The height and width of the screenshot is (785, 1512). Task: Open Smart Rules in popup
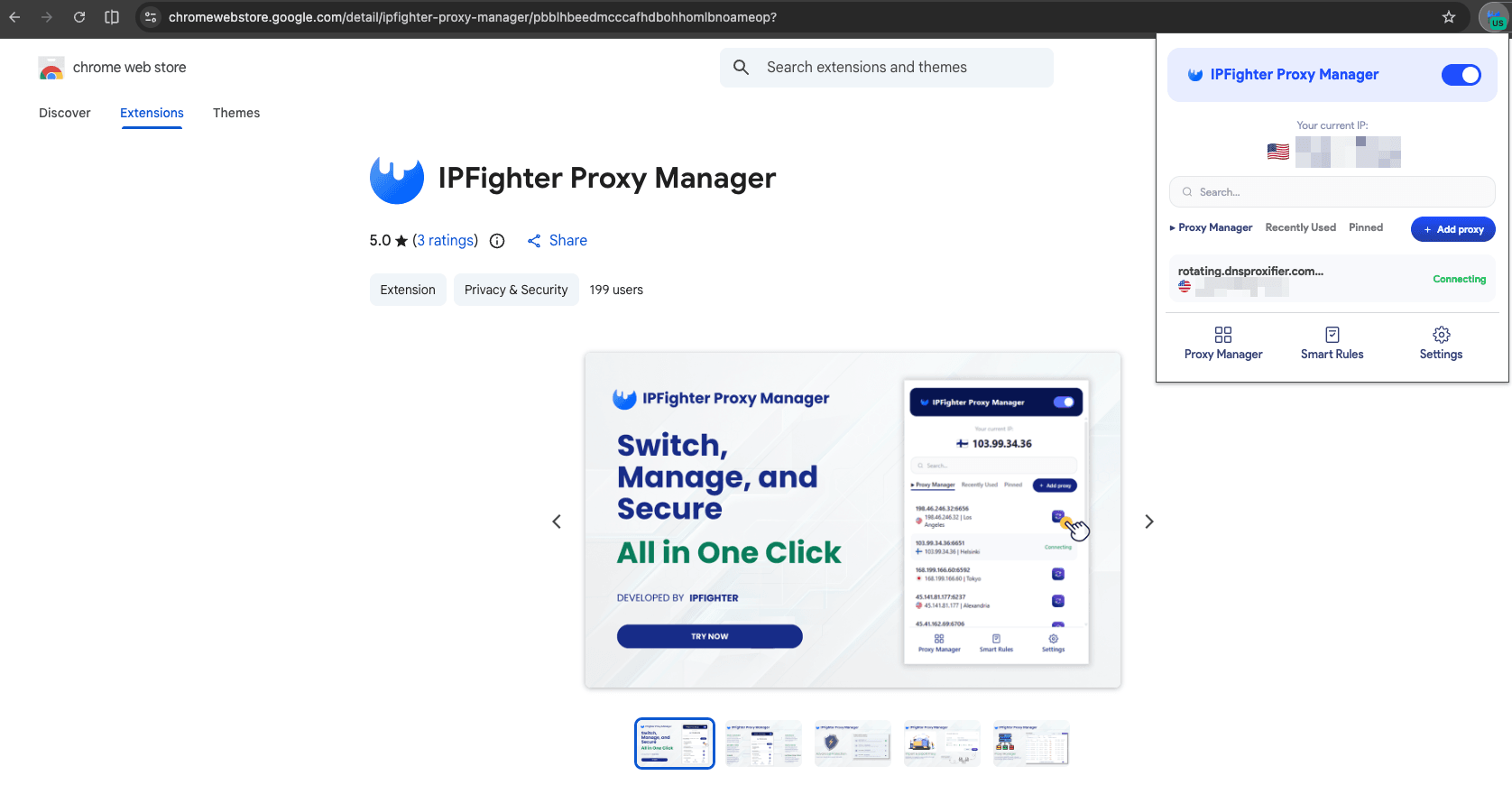click(x=1332, y=343)
